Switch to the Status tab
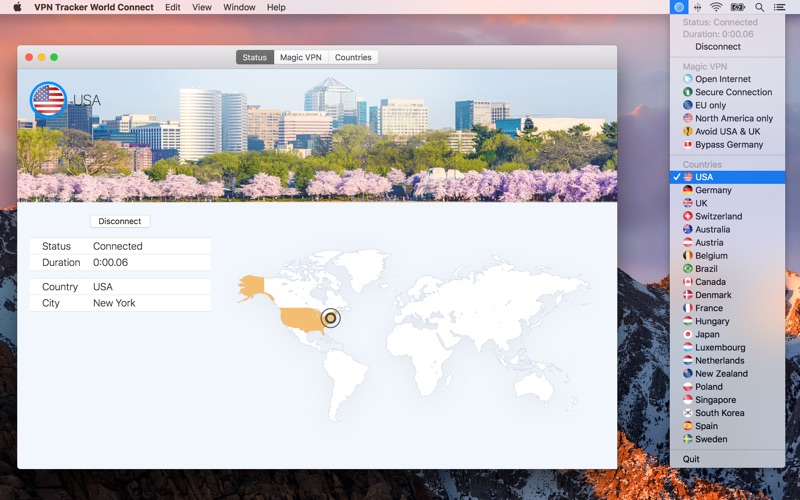Screen dimensions: 800x500 coord(255,57)
